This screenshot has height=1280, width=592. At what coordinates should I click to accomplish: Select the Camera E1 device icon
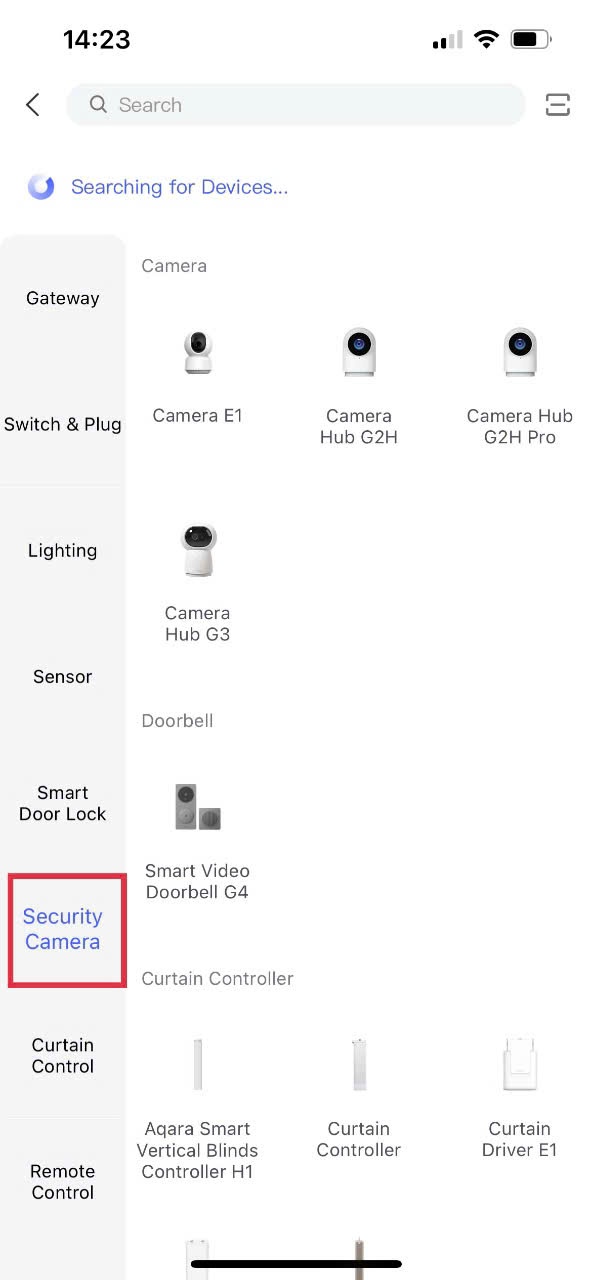tap(197, 350)
